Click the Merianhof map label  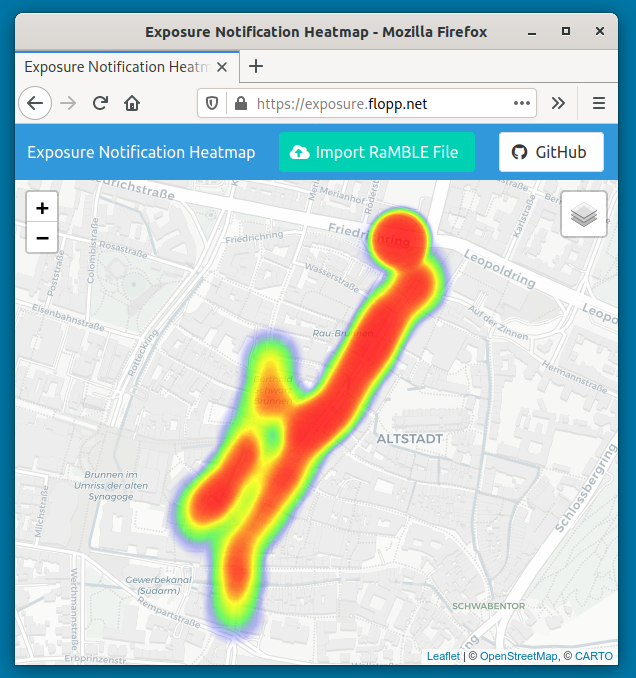tap(342, 195)
